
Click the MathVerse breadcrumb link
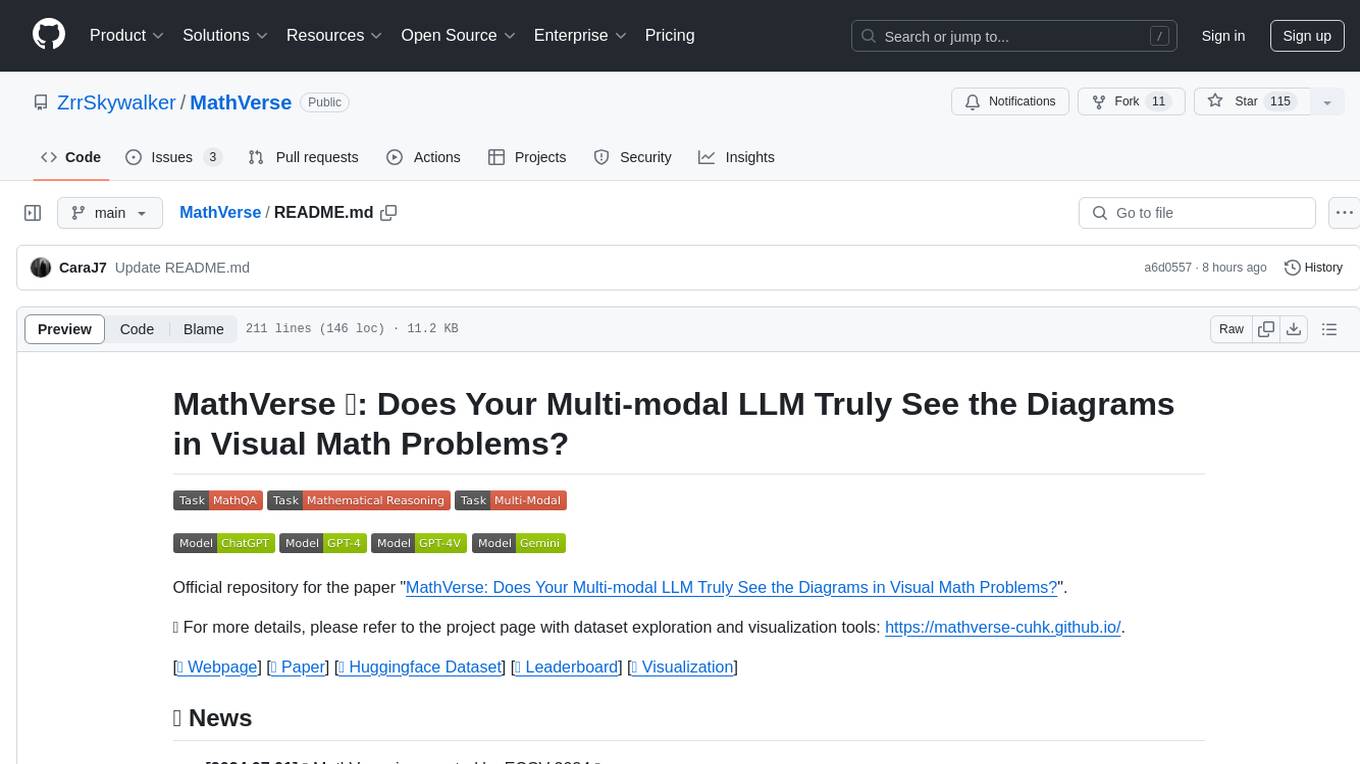tap(220, 212)
